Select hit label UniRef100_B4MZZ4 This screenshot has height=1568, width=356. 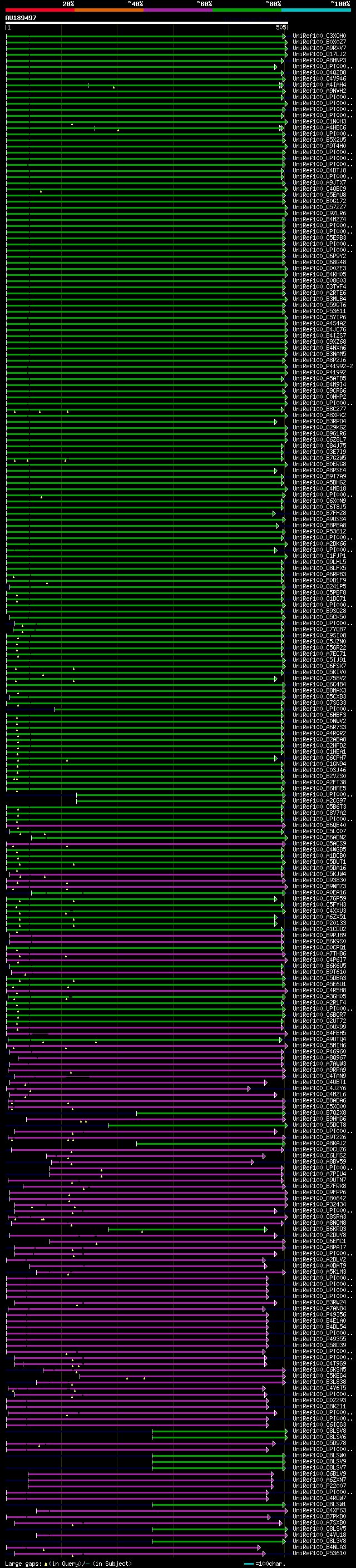tap(319, 219)
